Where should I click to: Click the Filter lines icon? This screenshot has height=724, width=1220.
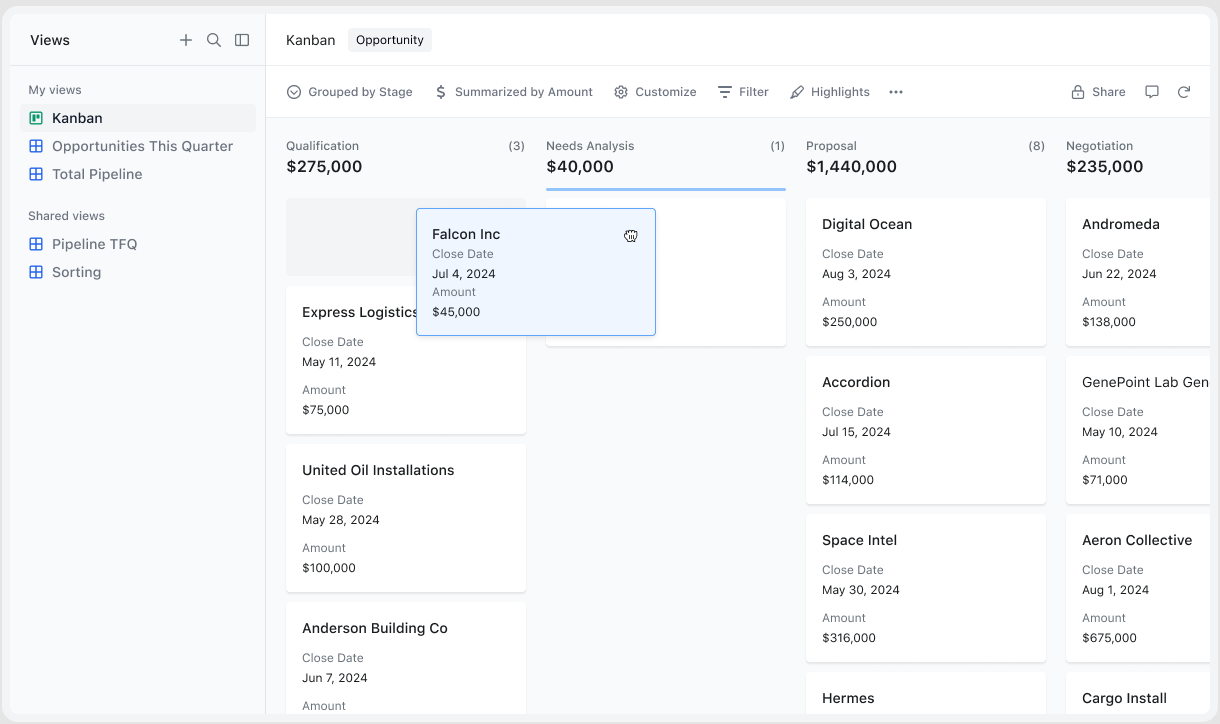(725, 92)
